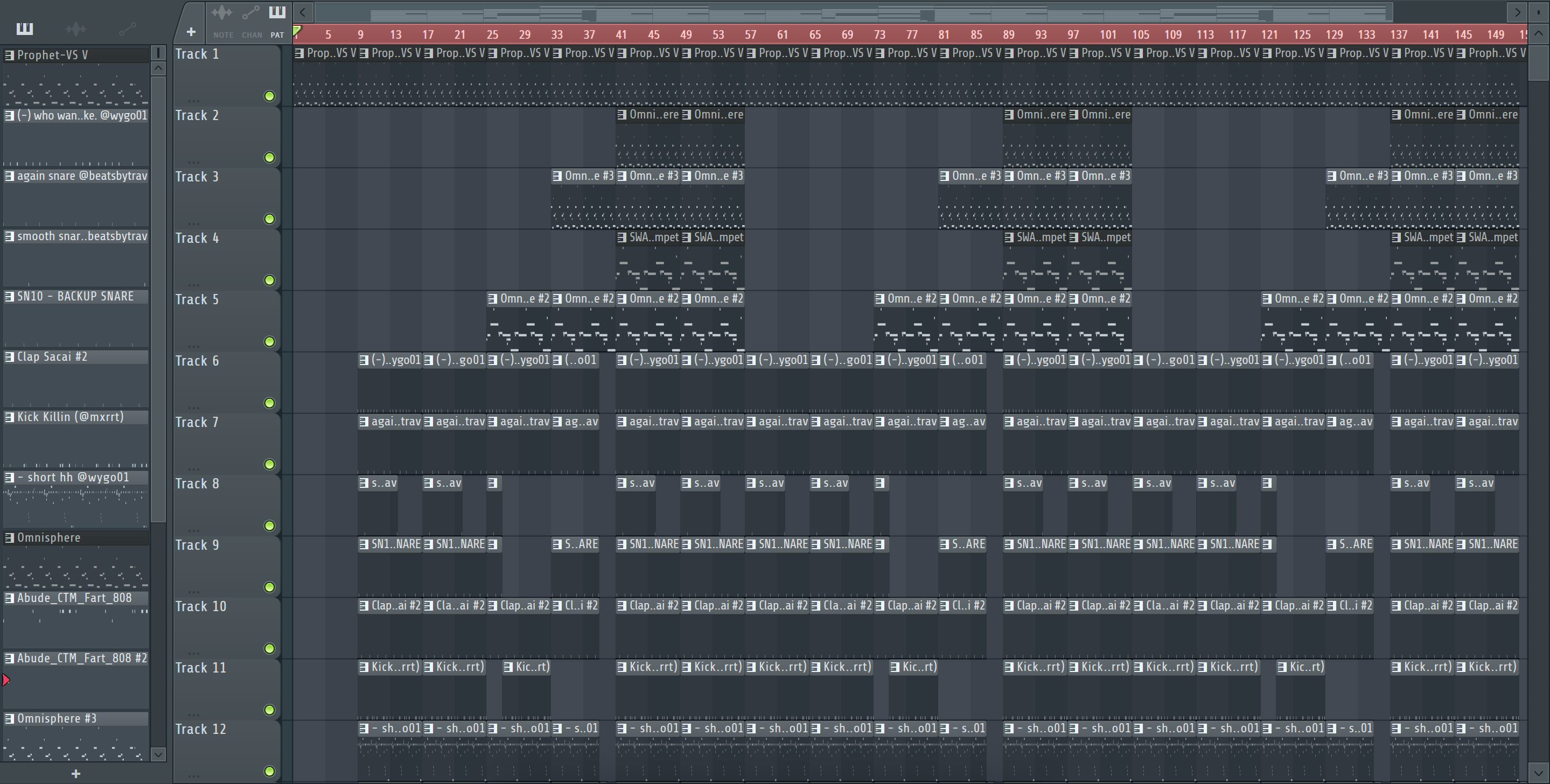
Task: Mute Track 4 with green dot
Action: (270, 281)
